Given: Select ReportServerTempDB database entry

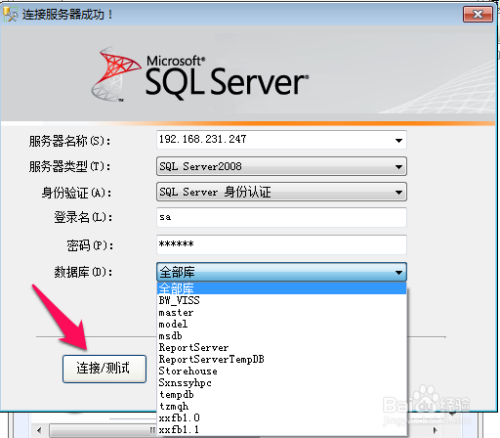Looking at the screenshot, I should pyautogui.click(x=282, y=359).
